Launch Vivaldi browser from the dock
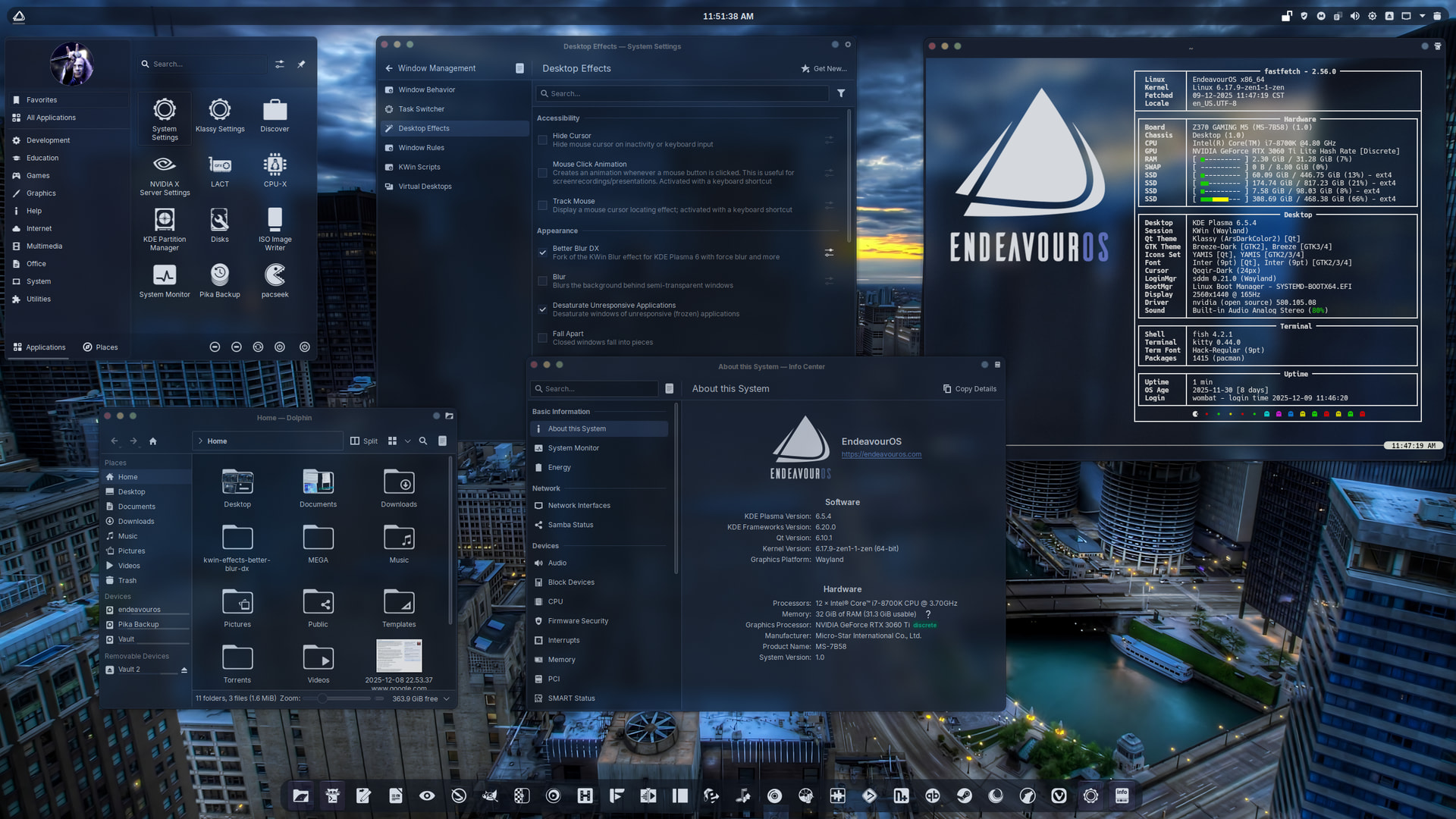 click(x=1059, y=795)
